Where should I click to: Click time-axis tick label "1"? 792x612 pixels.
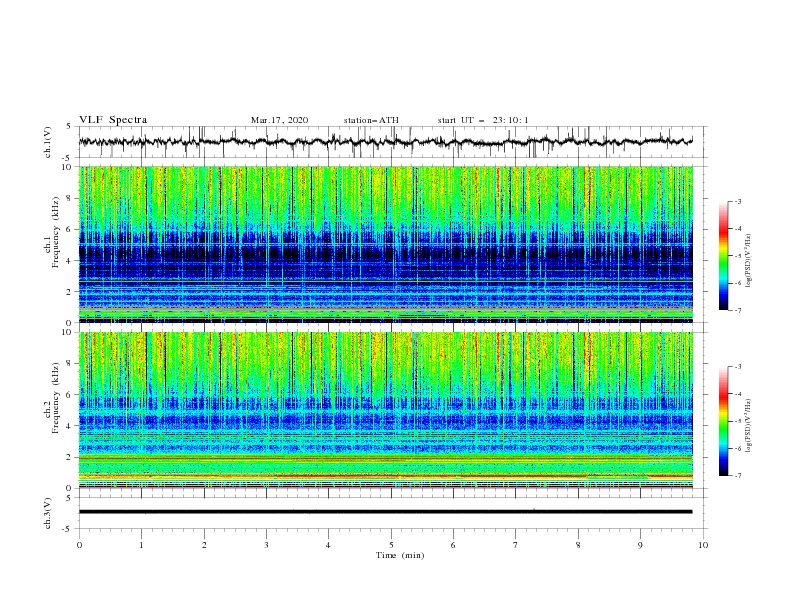pos(141,545)
